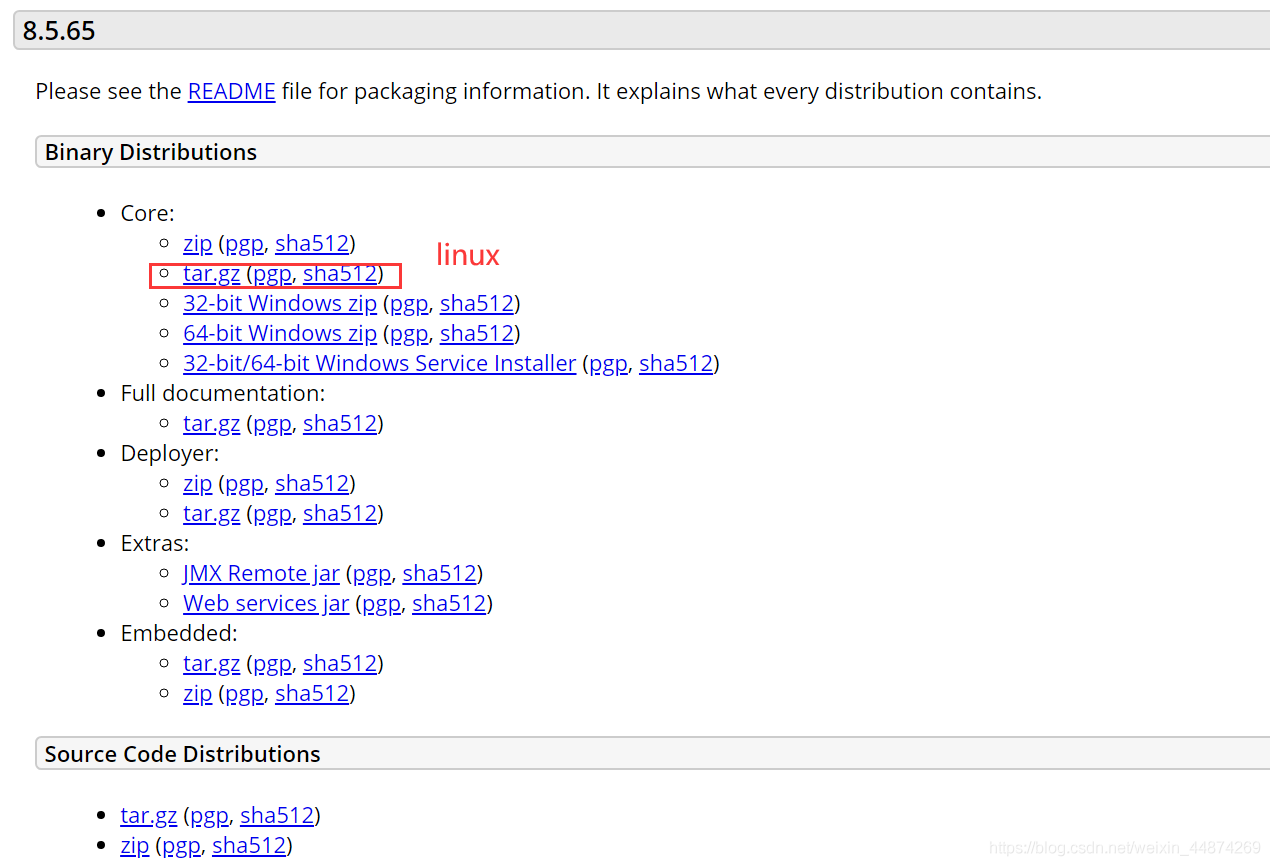Image resolution: width=1270 pixels, height=866 pixels.
Task: Open sha512 for Windows Service Installer
Action: point(676,363)
